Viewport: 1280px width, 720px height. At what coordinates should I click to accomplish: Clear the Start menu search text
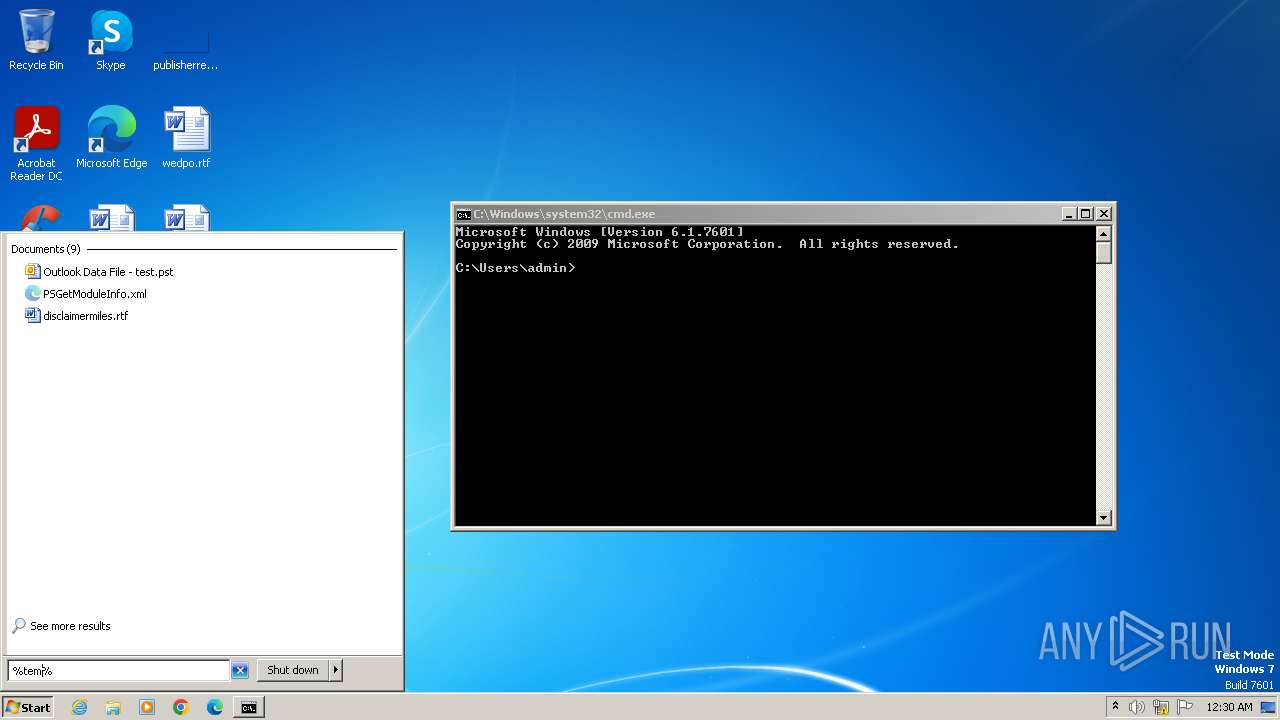click(240, 671)
